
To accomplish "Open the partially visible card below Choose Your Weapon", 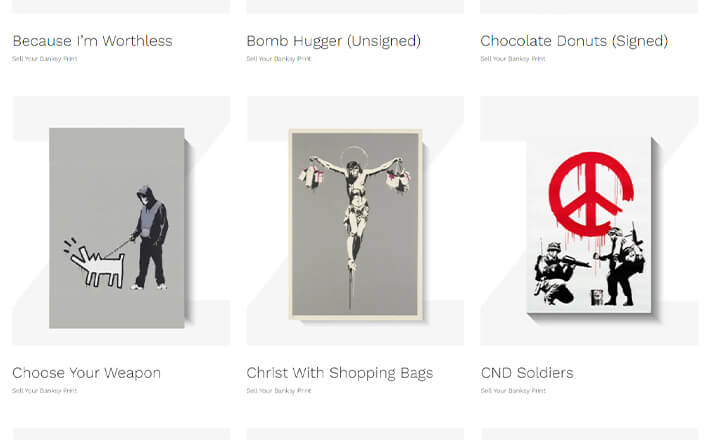I will pyautogui.click(x=121, y=434).
